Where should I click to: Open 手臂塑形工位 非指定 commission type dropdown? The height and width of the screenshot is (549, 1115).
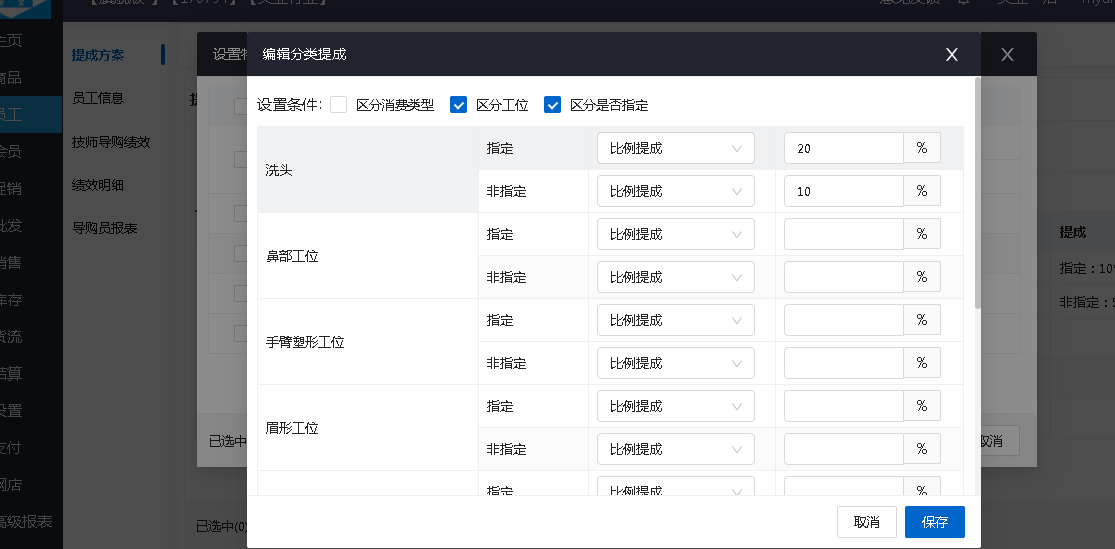(676, 363)
